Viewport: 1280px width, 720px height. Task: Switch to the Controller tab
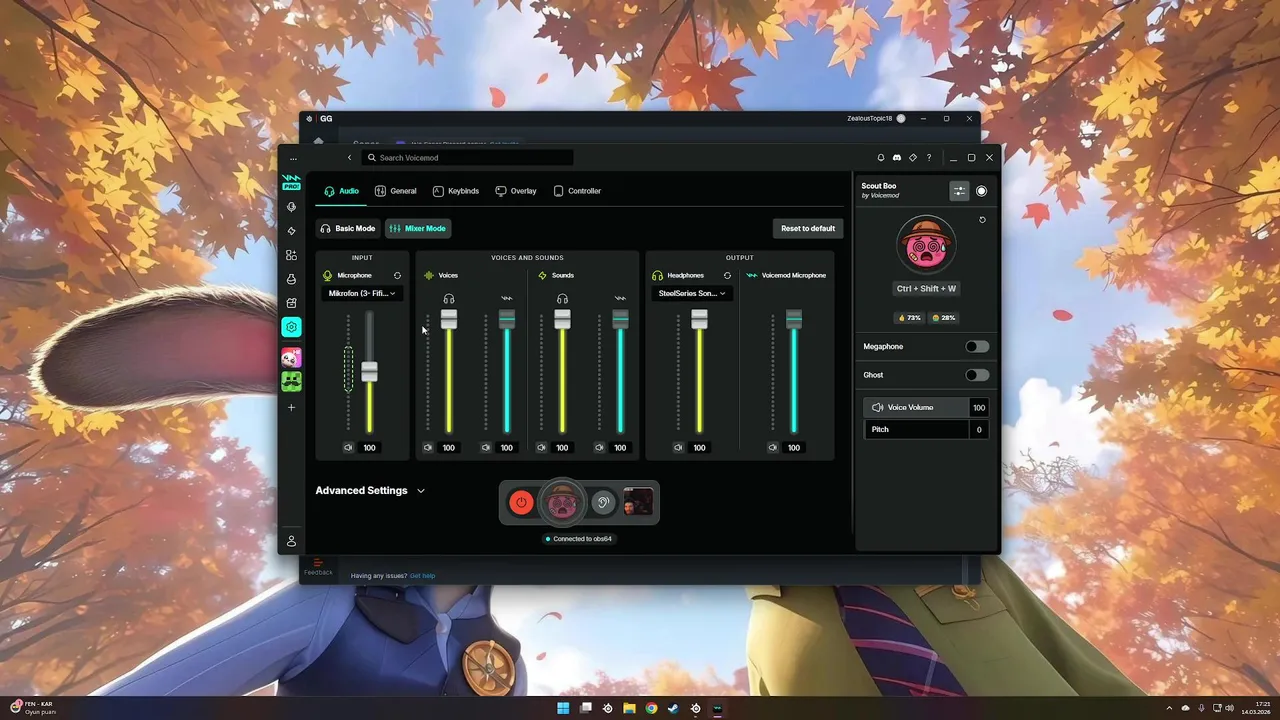tap(577, 191)
